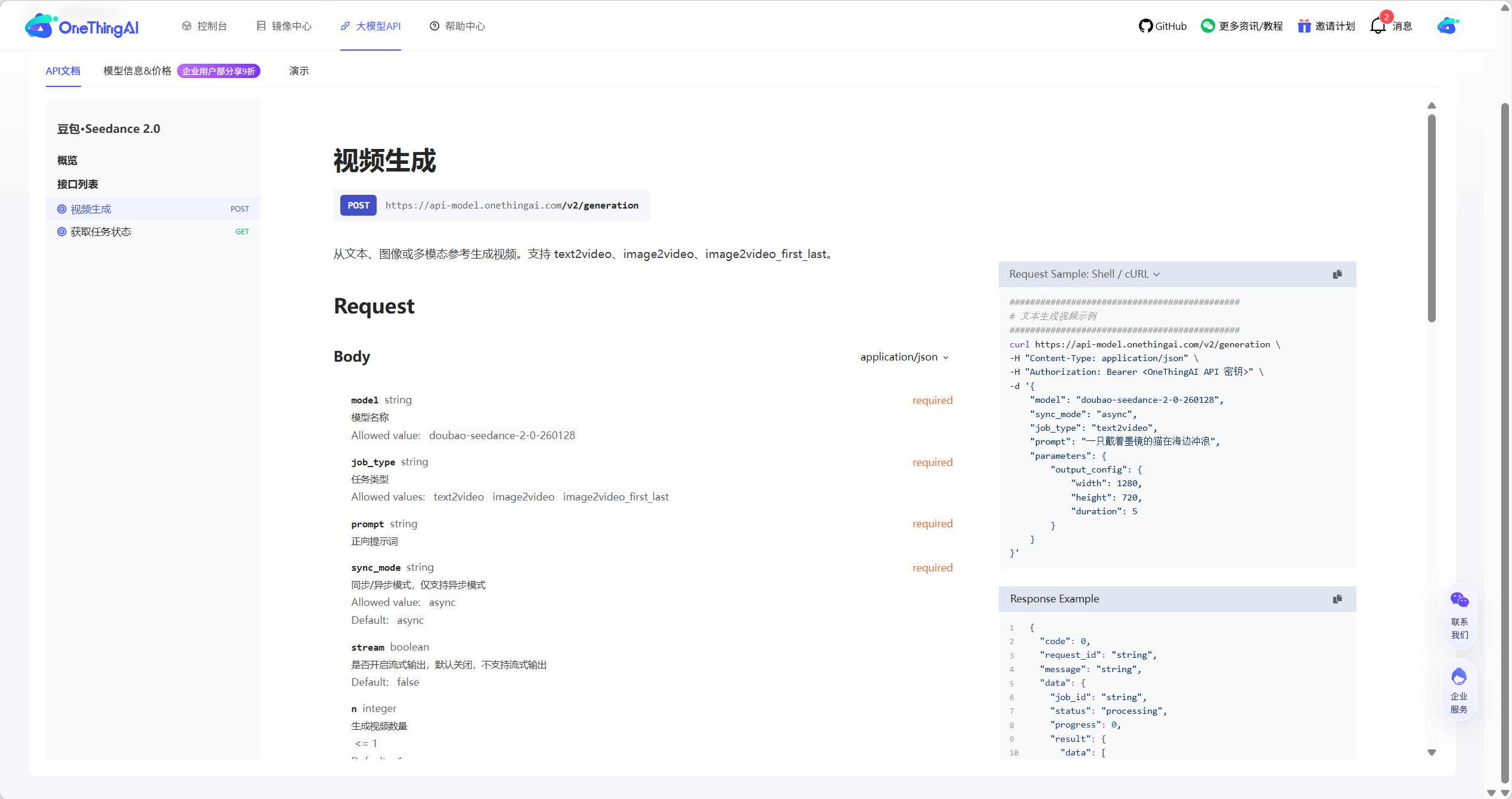Open the 镜像中心 menu
Screen dimensions: 1512x799
[284, 26]
